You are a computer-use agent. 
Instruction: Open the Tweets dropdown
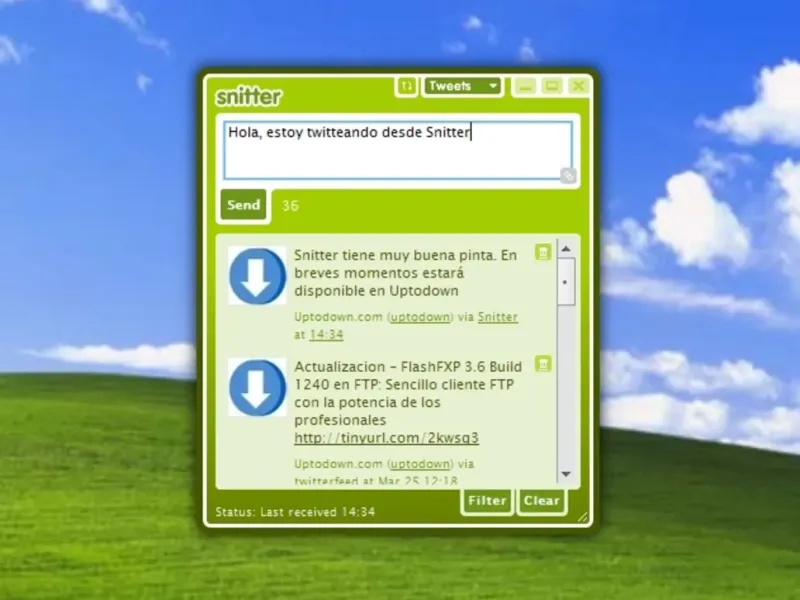[x=462, y=86]
